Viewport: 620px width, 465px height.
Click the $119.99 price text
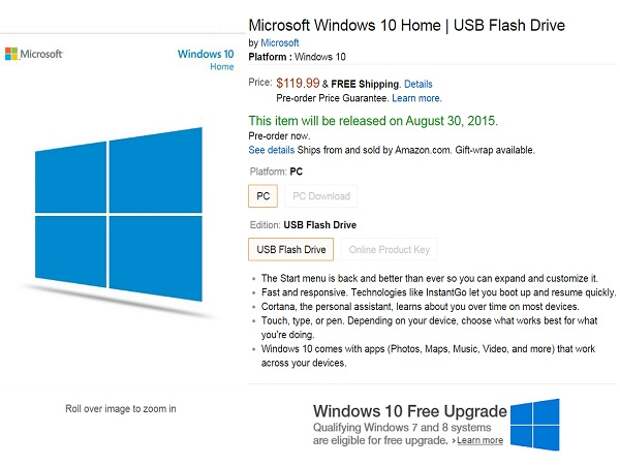(x=298, y=83)
